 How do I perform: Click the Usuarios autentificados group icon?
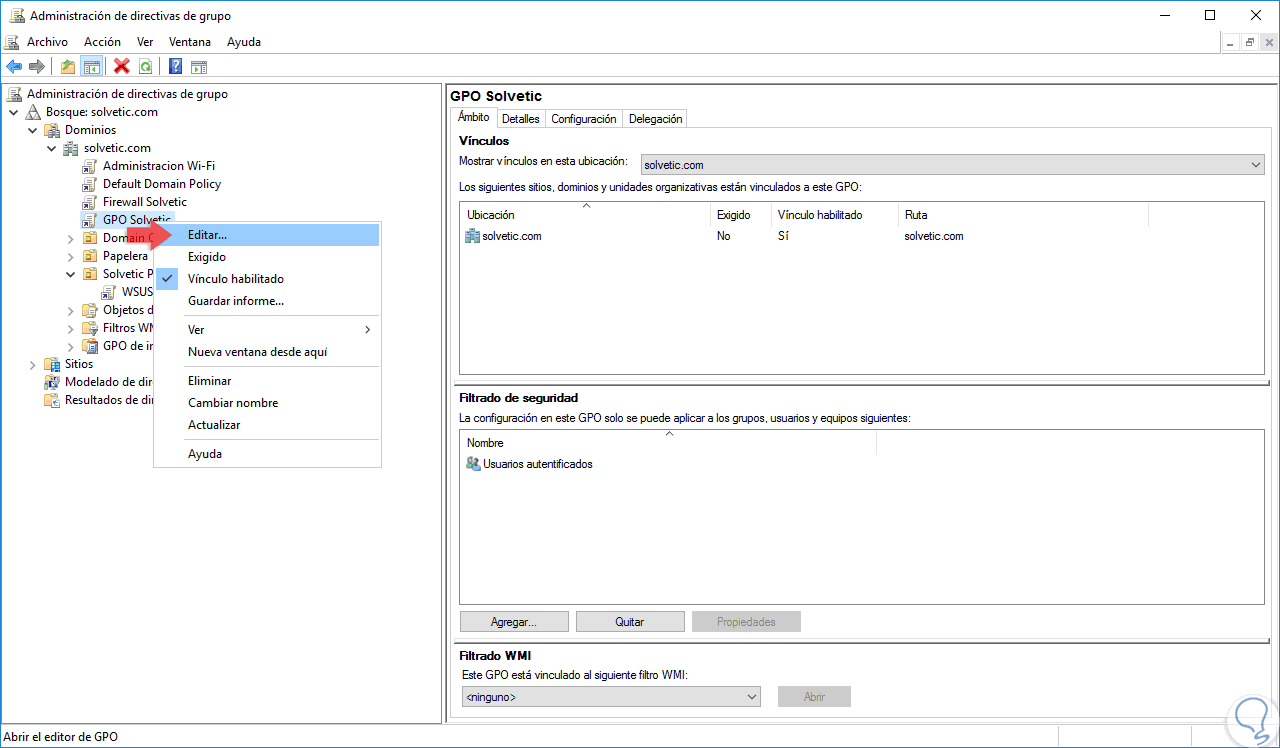click(x=474, y=464)
